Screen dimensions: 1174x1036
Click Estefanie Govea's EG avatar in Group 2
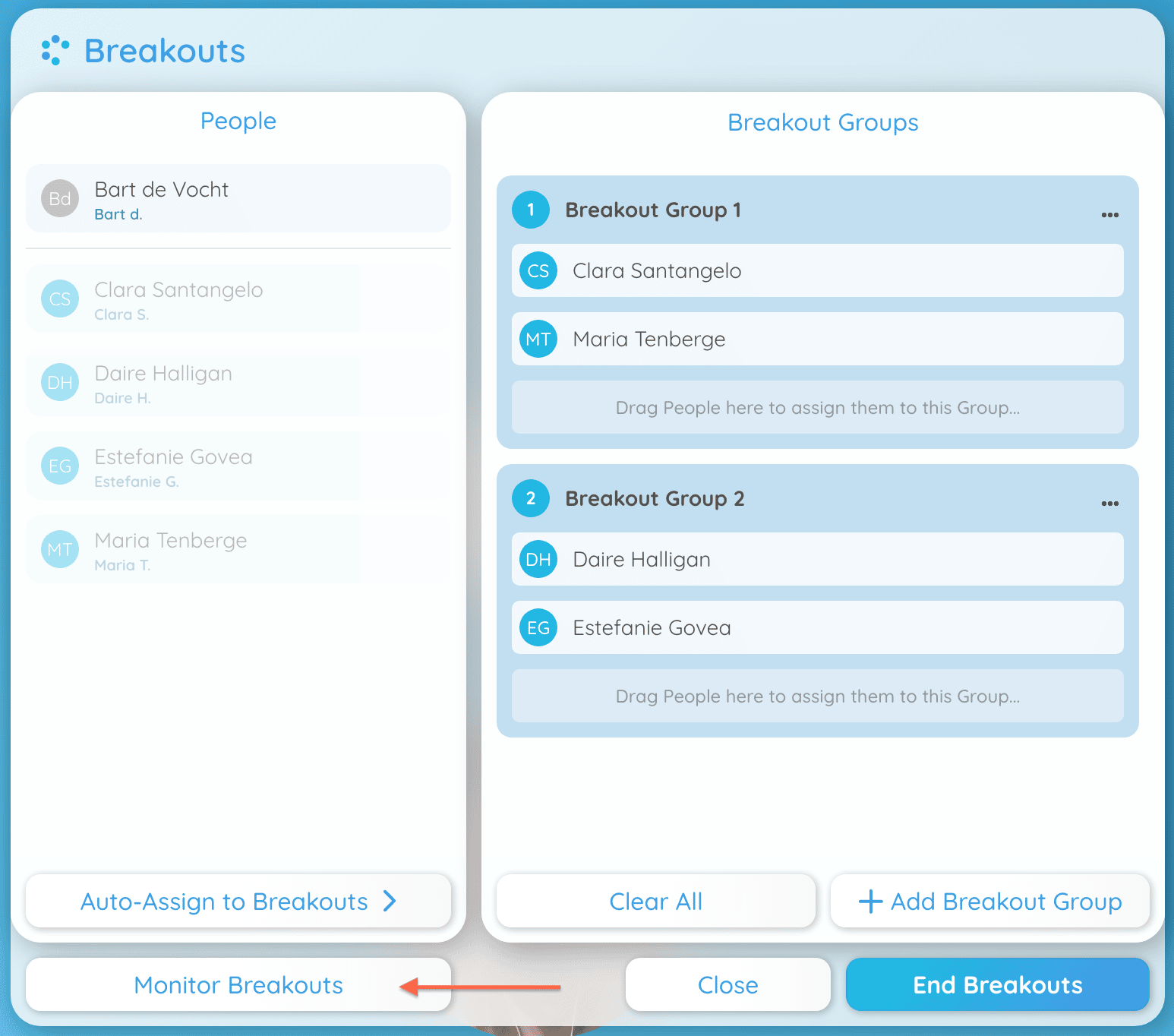point(538,627)
